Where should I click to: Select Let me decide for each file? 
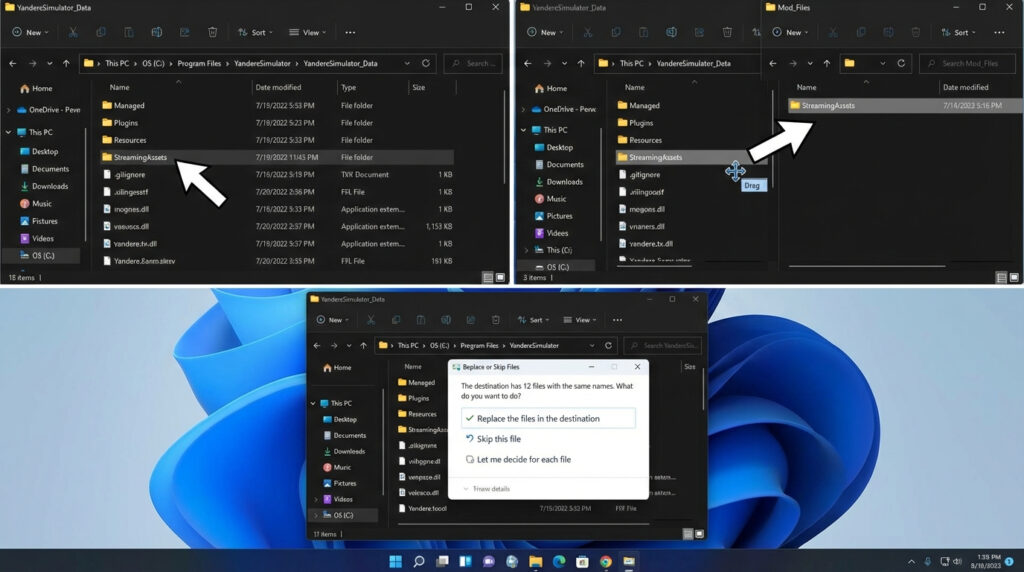[x=523, y=460]
